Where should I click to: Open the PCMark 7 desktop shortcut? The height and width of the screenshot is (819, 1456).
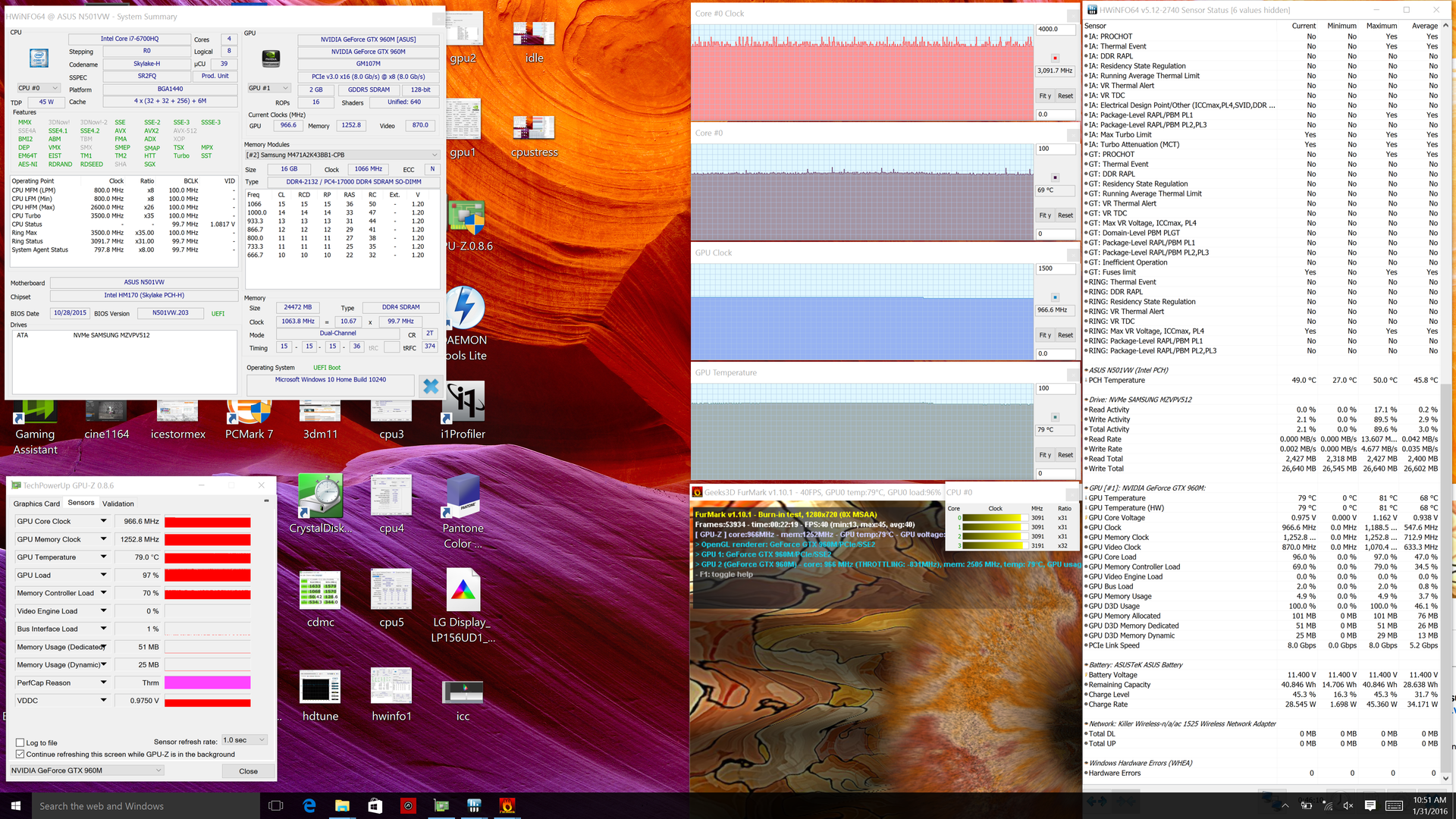249,413
